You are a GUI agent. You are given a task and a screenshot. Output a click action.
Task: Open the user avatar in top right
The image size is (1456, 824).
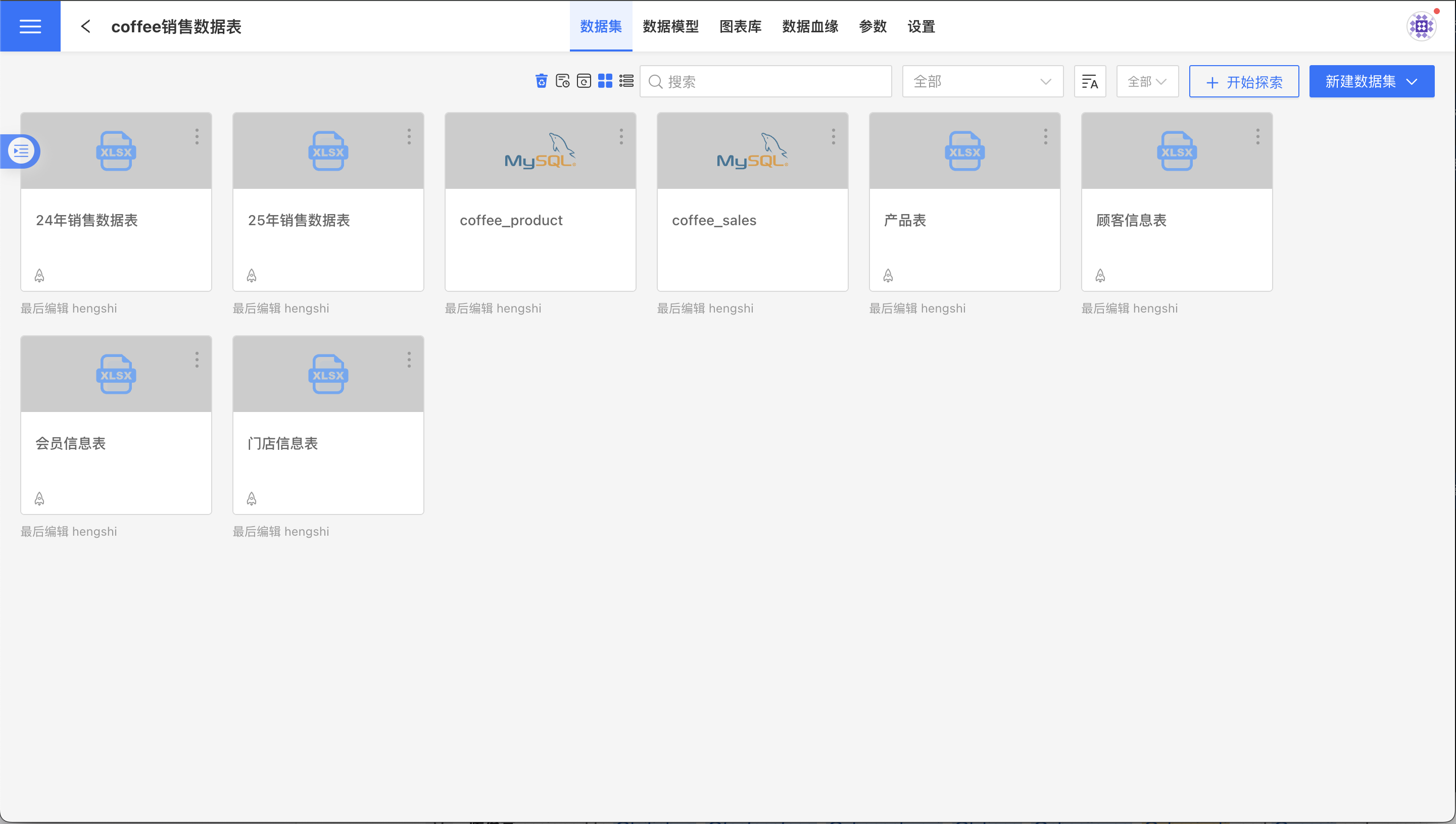pyautogui.click(x=1421, y=26)
